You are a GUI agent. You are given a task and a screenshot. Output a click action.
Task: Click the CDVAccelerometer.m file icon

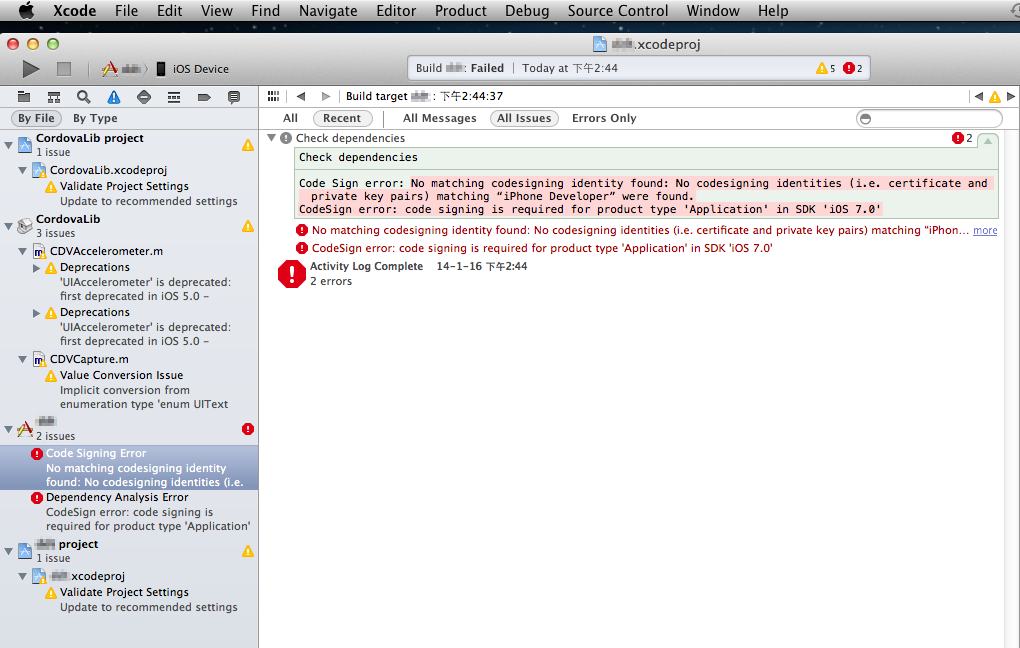pyautogui.click(x=39, y=251)
